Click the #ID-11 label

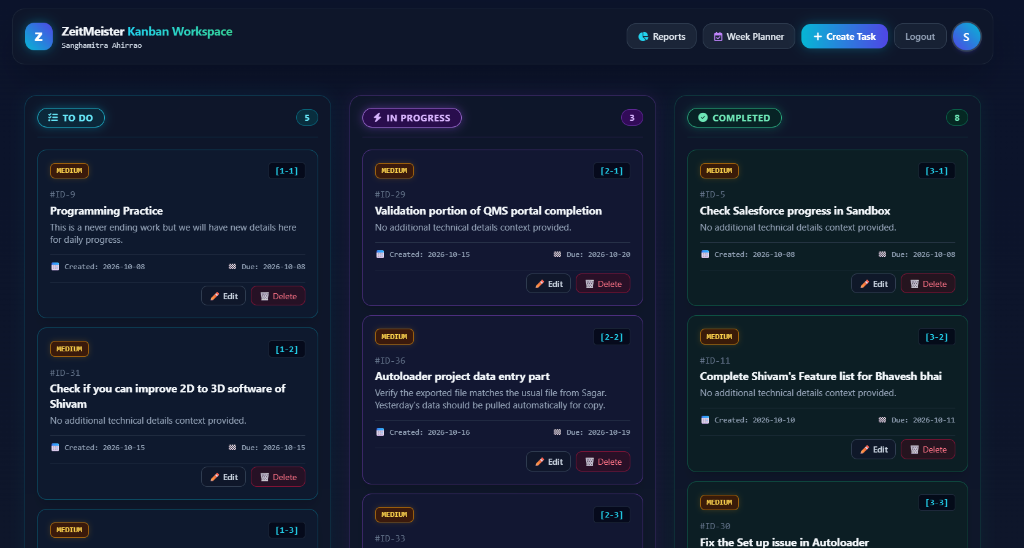[x=714, y=361]
